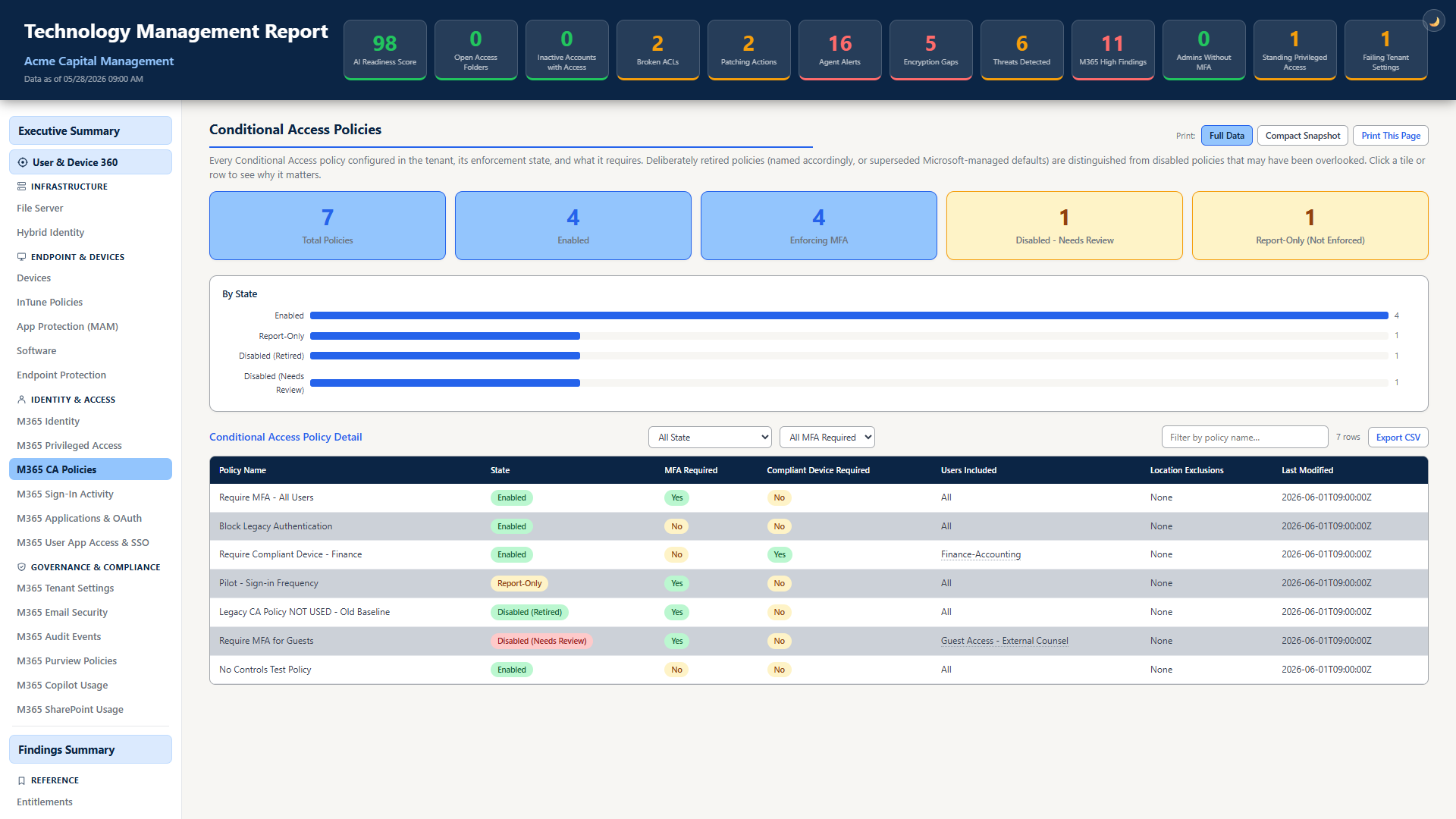Open the Encryption Gaps tile
This screenshot has height=819, width=1456.
pyautogui.click(x=931, y=50)
